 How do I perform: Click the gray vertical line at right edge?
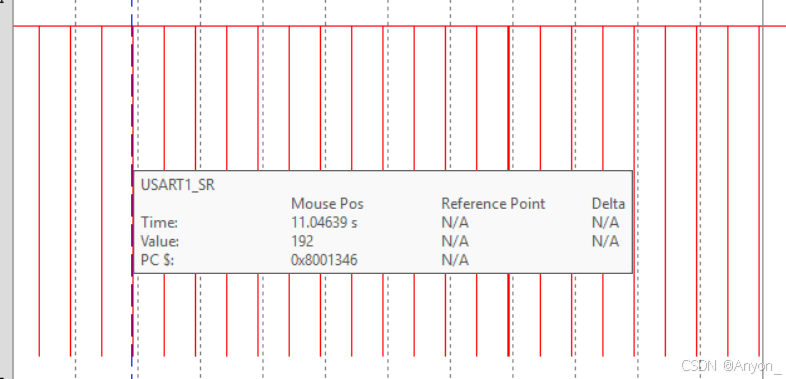[x=762, y=190]
